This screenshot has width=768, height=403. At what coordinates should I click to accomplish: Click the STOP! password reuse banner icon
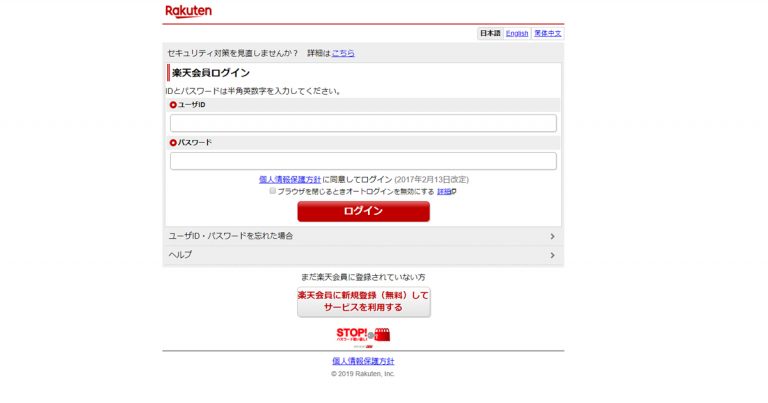[x=363, y=335]
